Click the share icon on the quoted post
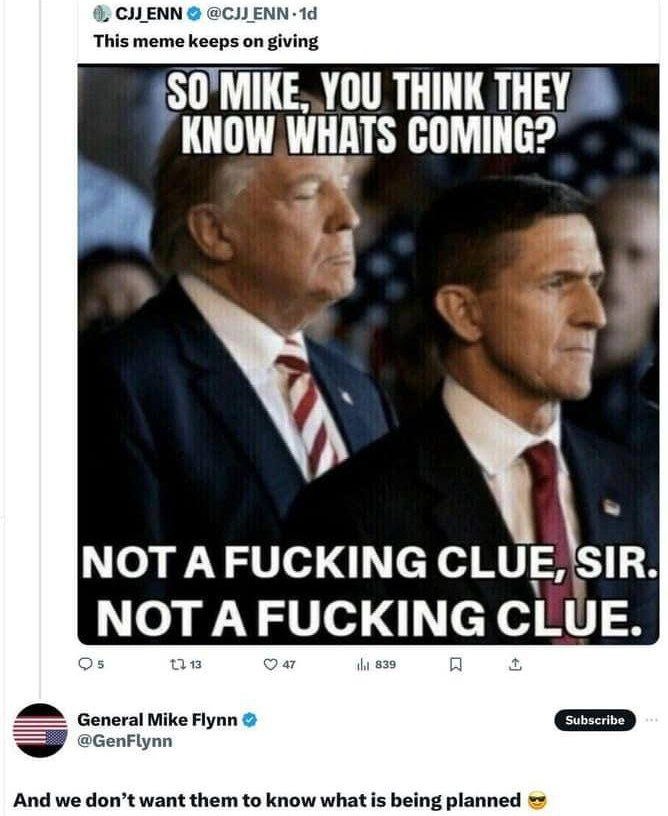This screenshot has width=668, height=816. [515, 663]
